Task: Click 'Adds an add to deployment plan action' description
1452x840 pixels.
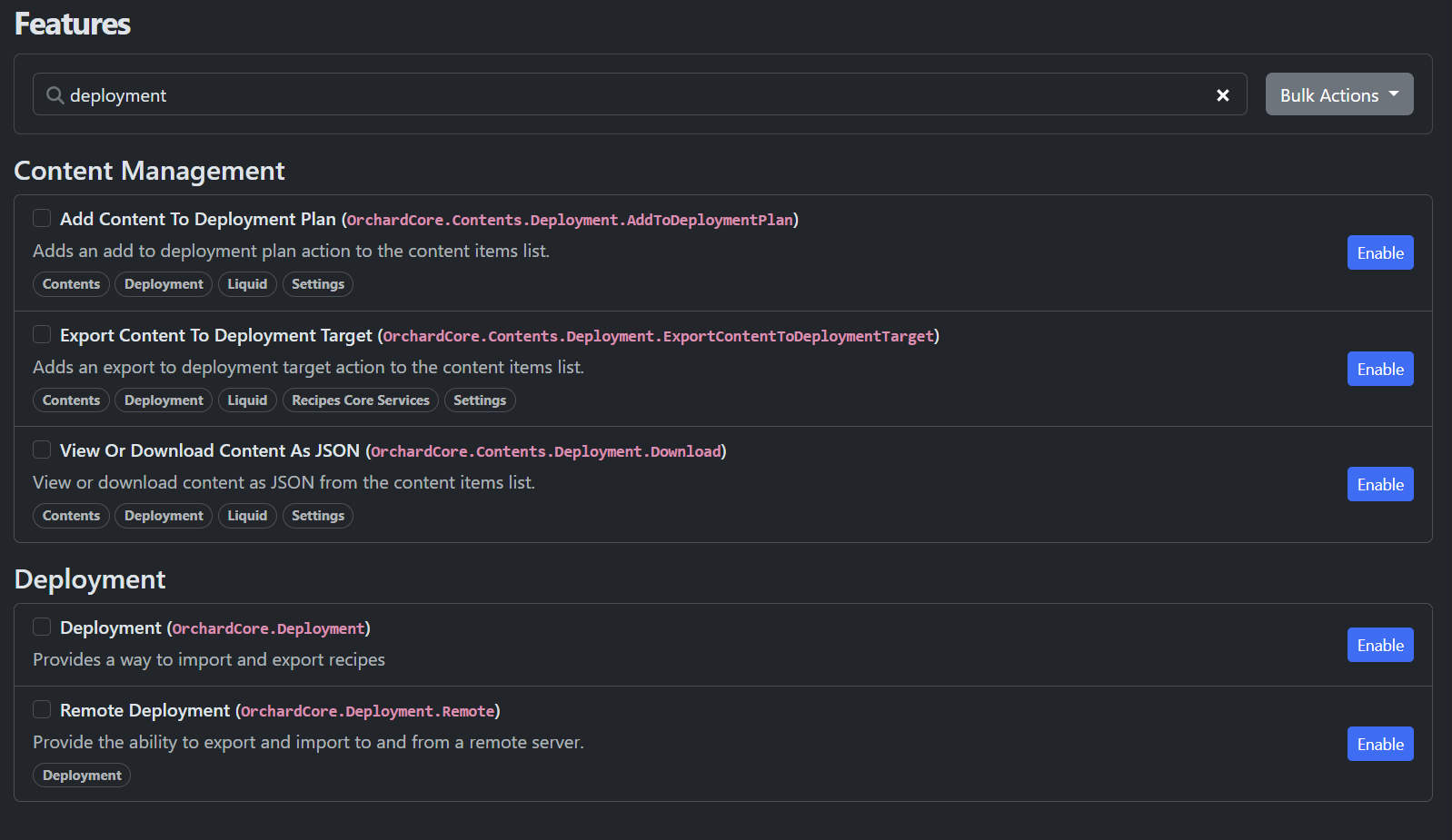Action: pos(291,251)
